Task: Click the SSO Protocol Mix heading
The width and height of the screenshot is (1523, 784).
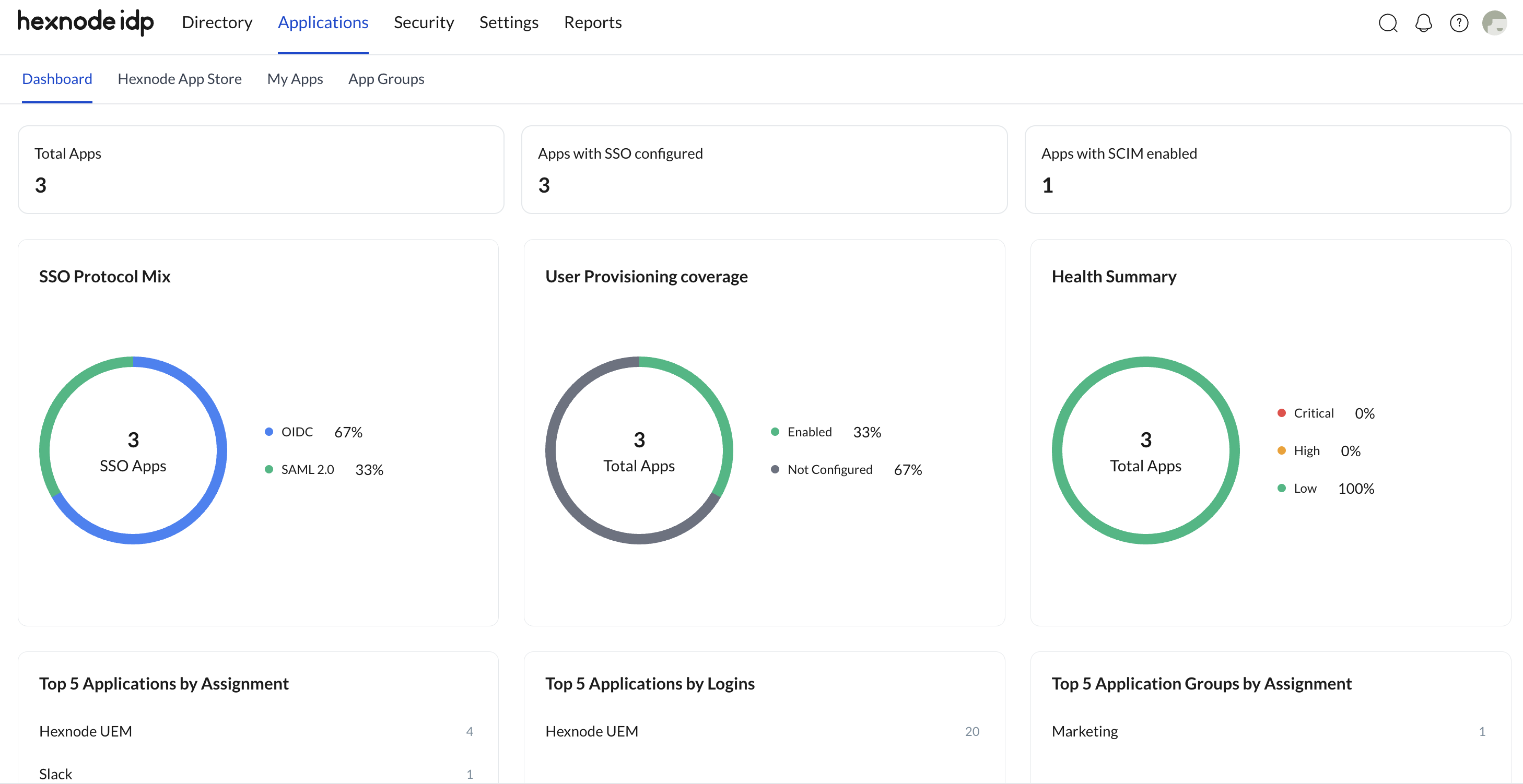Action: point(104,277)
